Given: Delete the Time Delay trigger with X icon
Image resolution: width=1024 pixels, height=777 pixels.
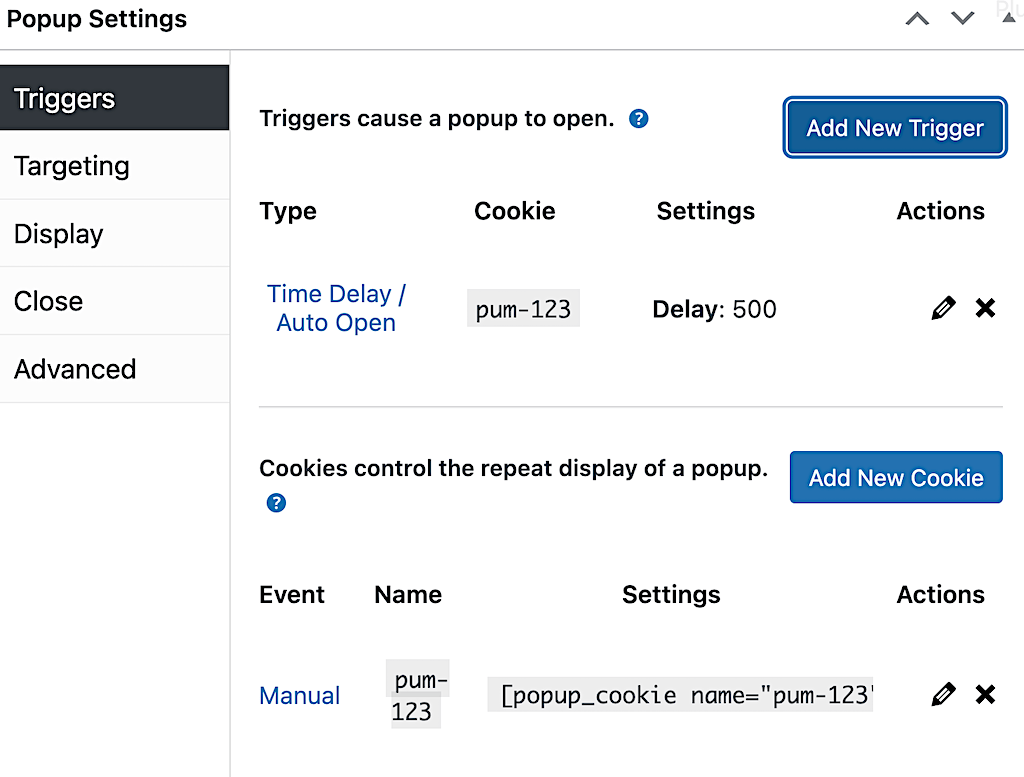Looking at the screenshot, I should tap(985, 308).
